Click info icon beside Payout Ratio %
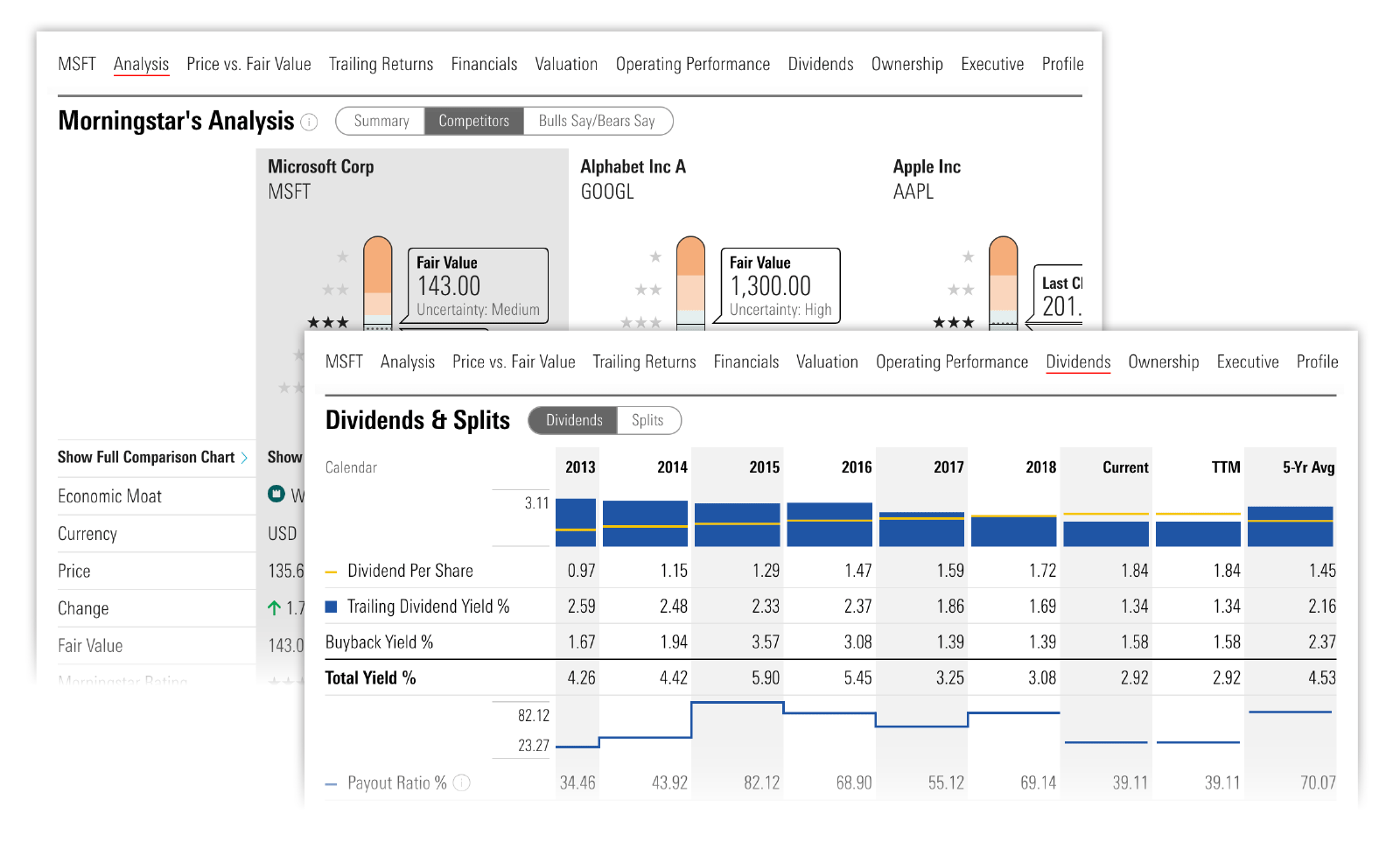1400x863 pixels. pos(462,782)
